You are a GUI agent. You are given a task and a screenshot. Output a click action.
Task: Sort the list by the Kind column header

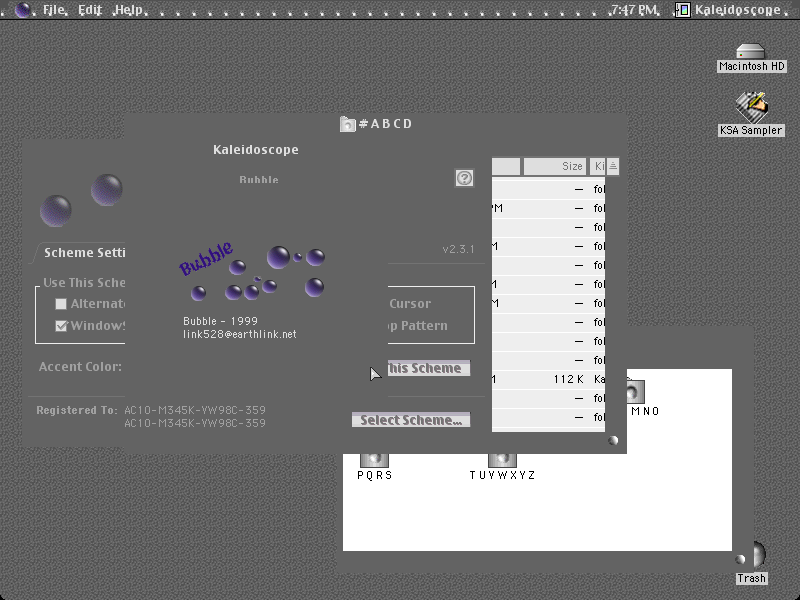(597, 166)
